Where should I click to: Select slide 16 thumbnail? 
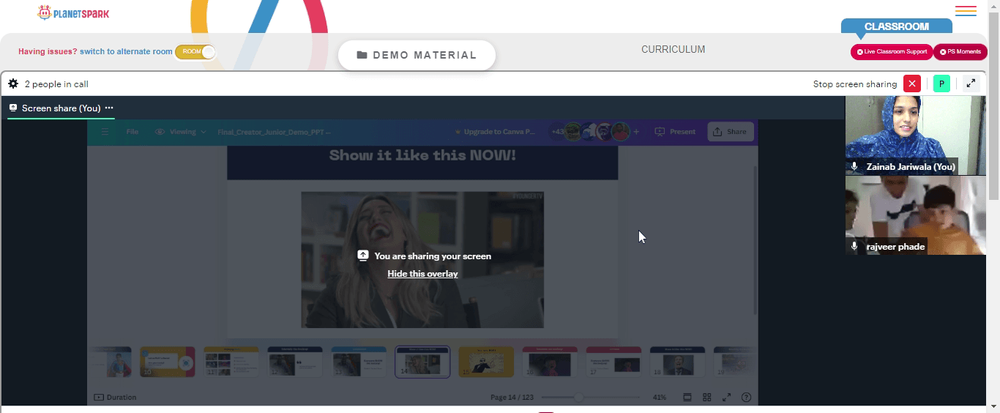tap(550, 362)
